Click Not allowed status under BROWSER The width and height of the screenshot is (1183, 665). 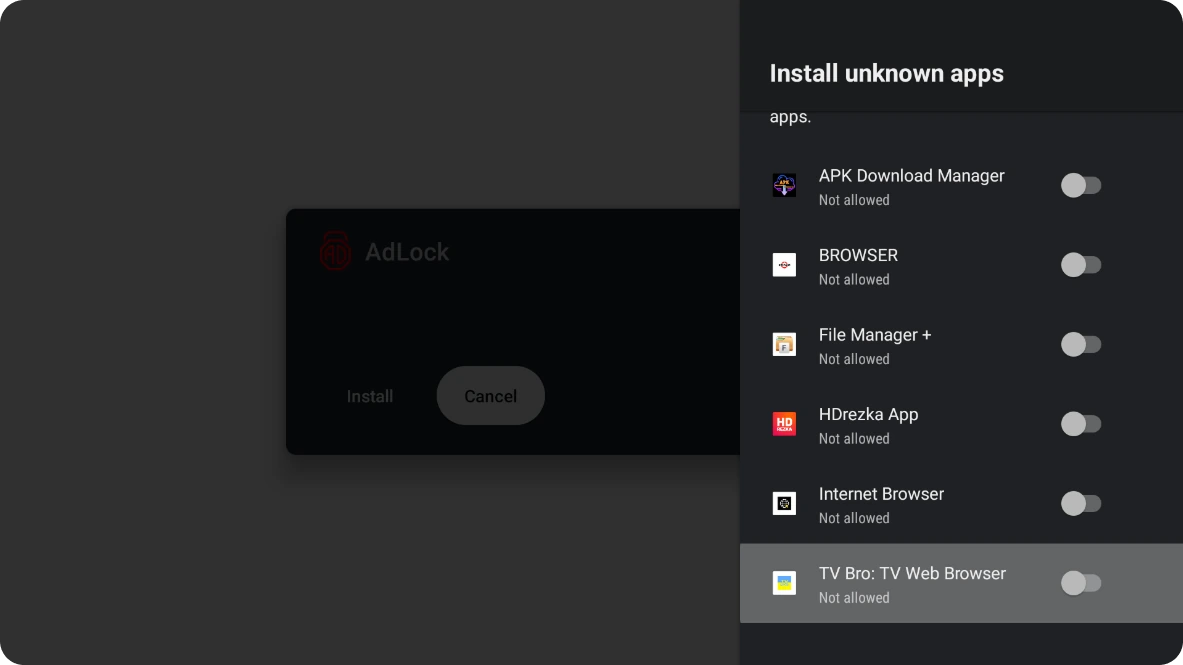854,279
